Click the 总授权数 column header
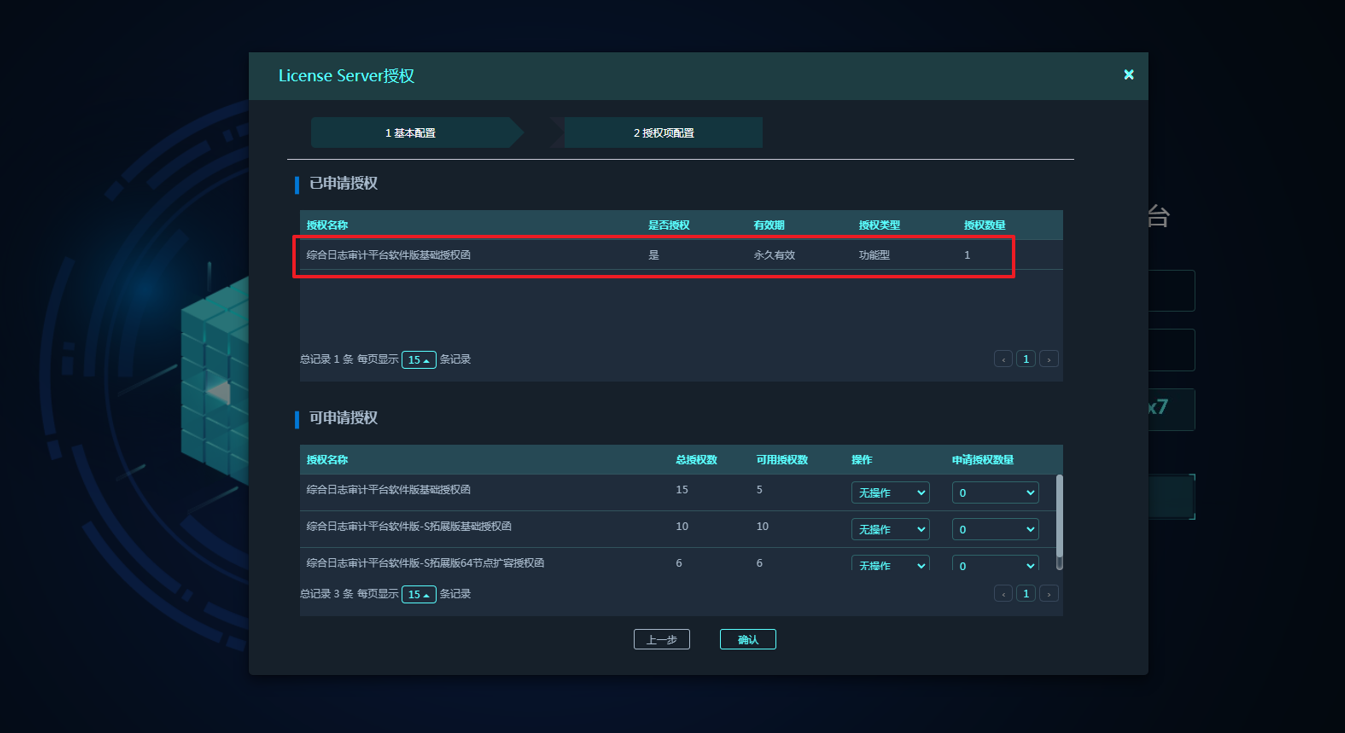The image size is (1345, 733). 697,460
